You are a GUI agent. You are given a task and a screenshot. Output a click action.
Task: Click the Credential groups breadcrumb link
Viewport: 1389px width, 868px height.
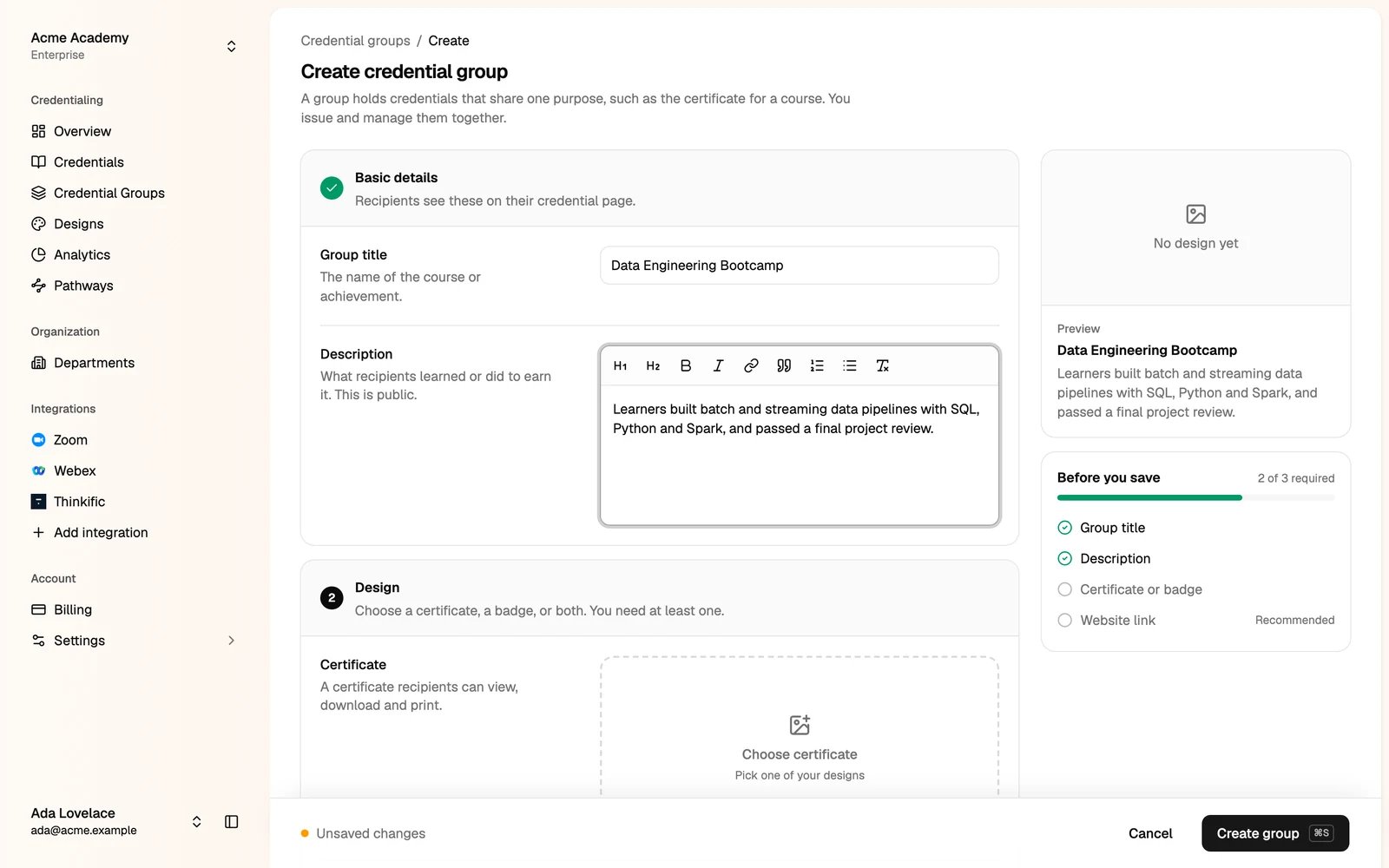(355, 41)
